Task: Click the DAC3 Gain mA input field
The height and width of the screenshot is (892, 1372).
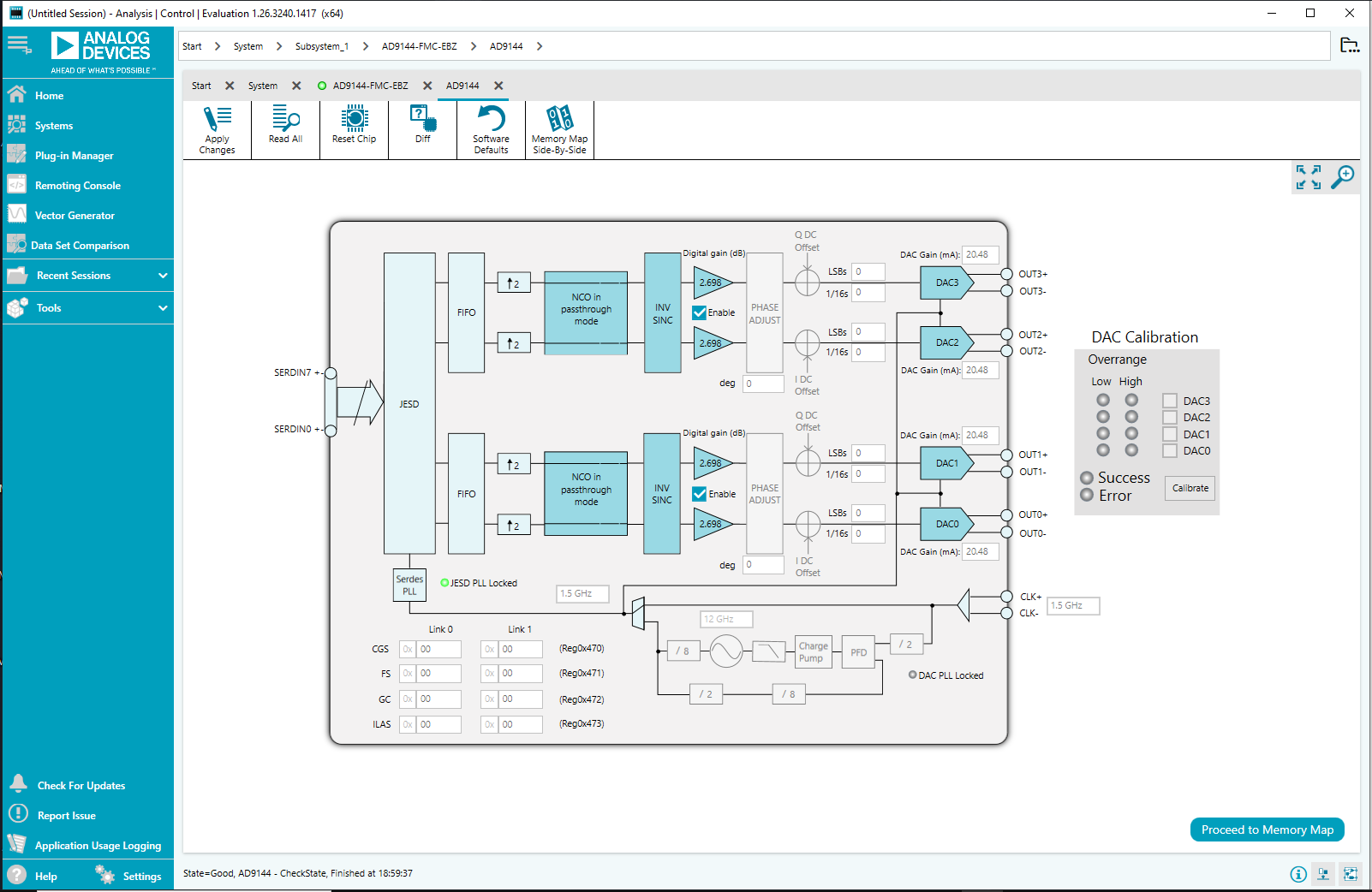Action: point(980,255)
